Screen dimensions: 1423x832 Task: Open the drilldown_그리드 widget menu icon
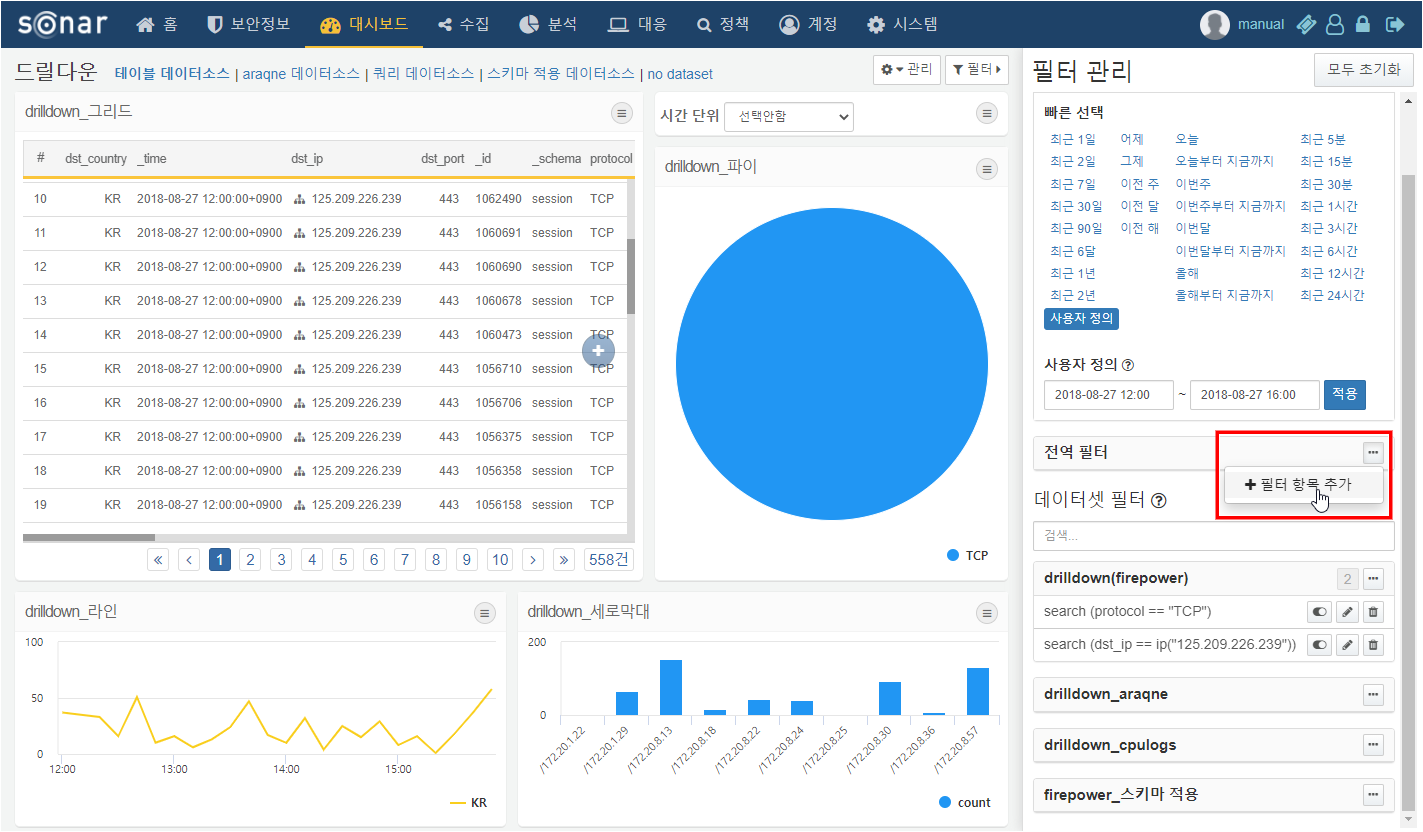point(622,113)
